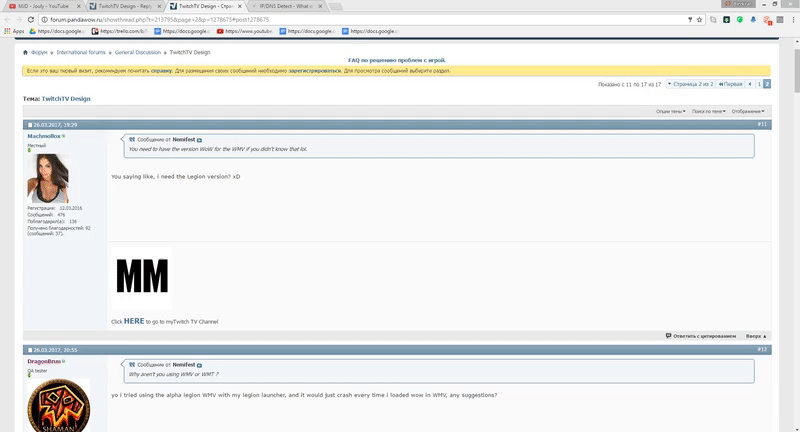Open 'General Discussion' breadcrumb link
The width and height of the screenshot is (800, 432).
(138, 52)
